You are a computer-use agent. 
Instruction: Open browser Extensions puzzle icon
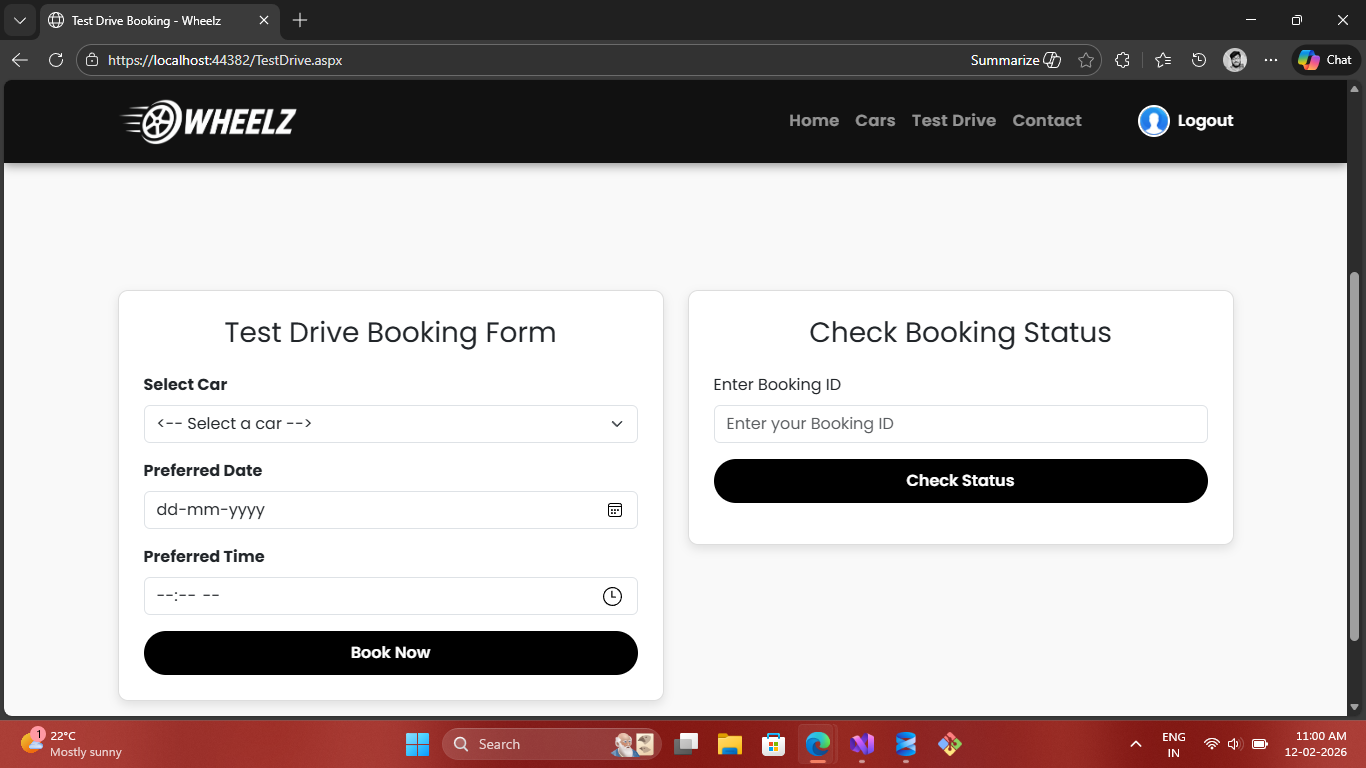pyautogui.click(x=1122, y=60)
